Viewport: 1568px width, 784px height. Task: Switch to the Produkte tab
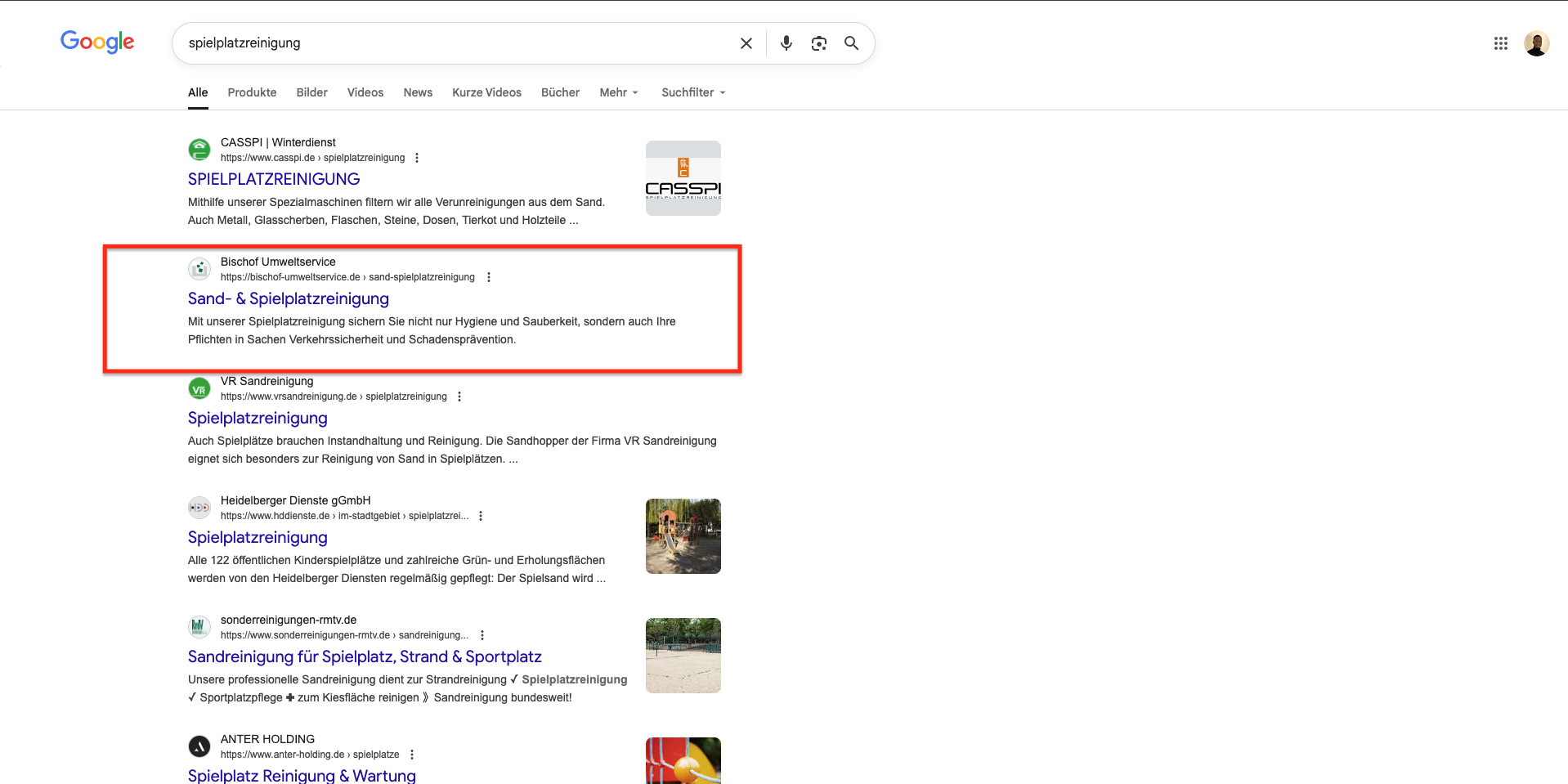[x=252, y=92]
